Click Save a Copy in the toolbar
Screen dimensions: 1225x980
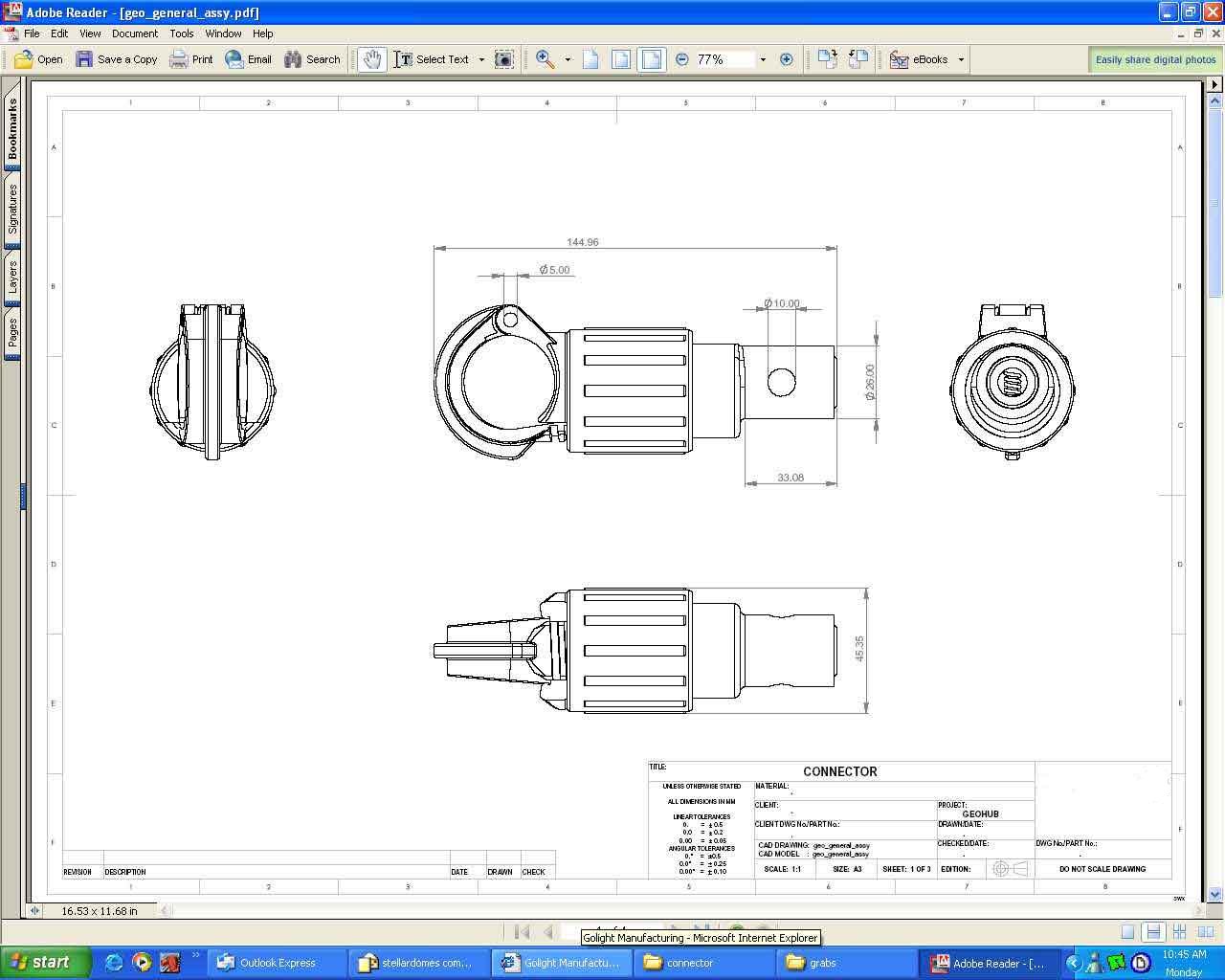pos(117,59)
